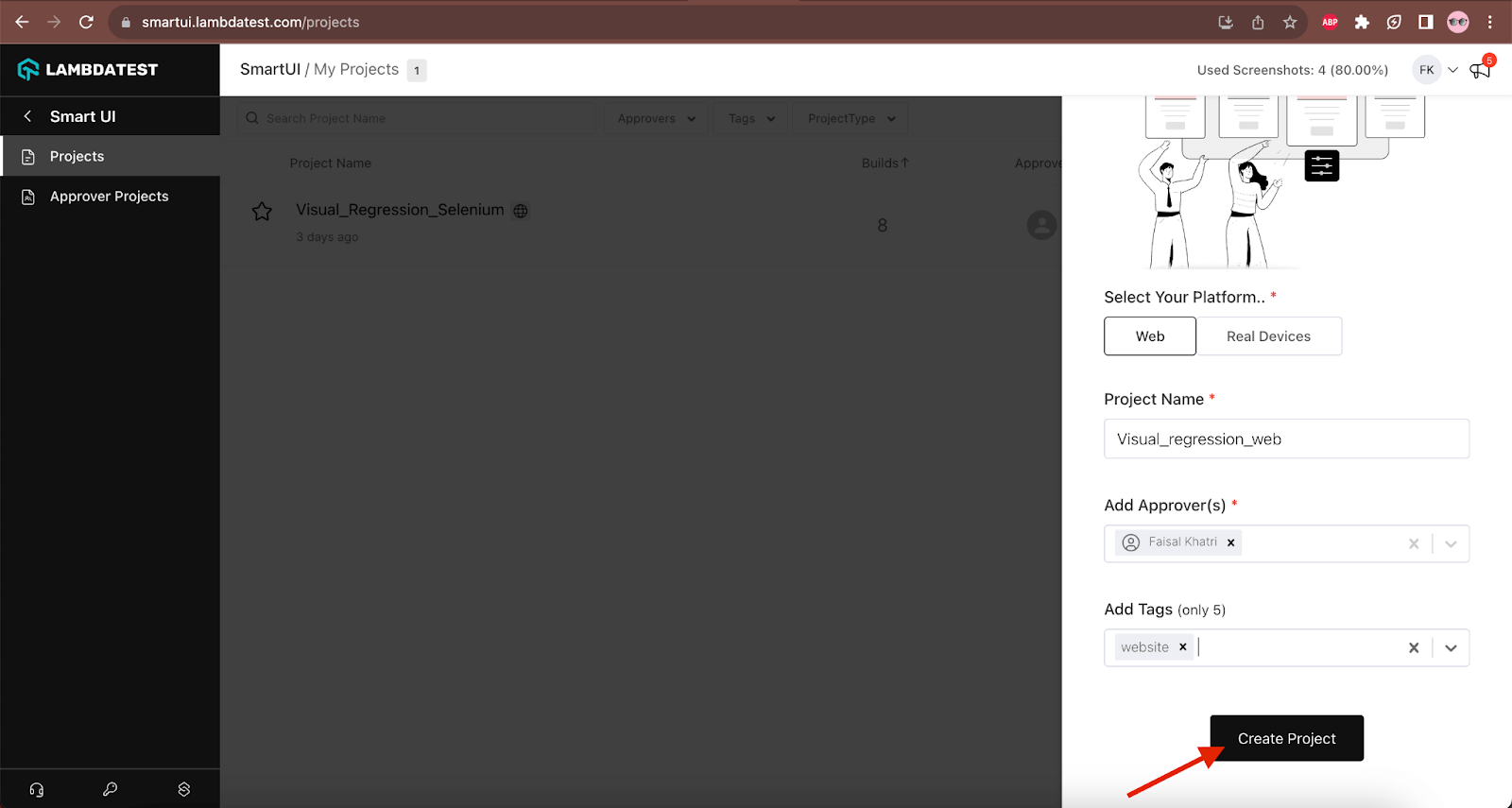Screen dimensions: 1512x808
Task: Clear all selected approvers
Action: [x=1414, y=543]
